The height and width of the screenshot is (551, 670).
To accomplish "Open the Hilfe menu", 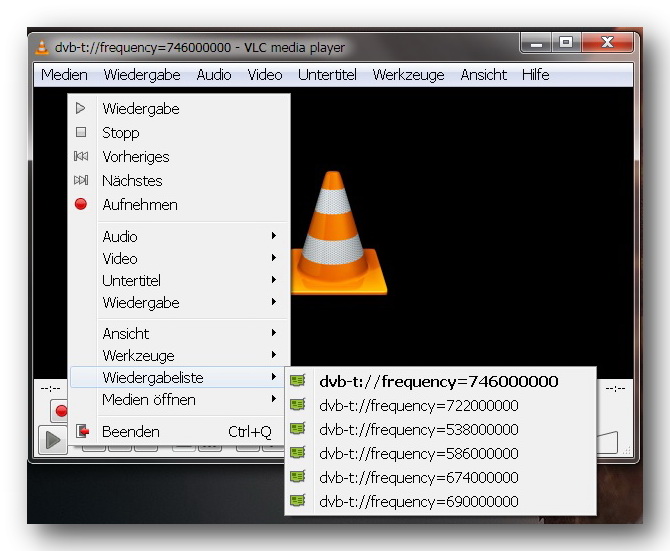I will (535, 75).
